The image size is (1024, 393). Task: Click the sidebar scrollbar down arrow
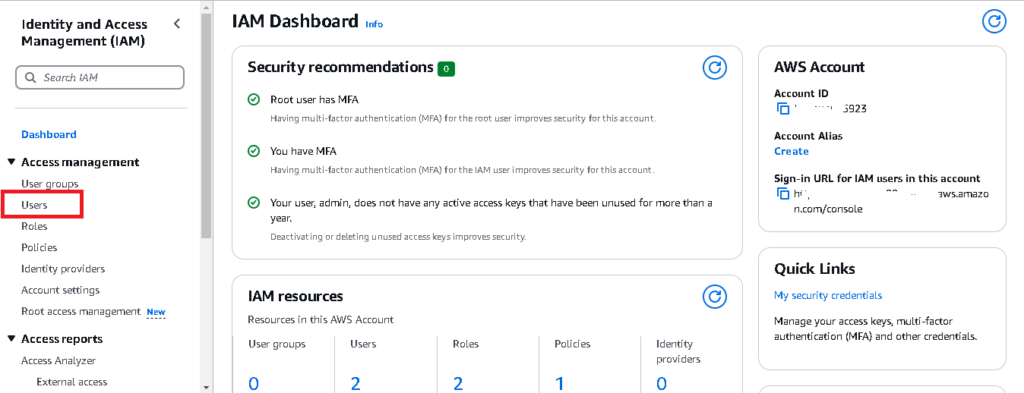tap(206, 387)
